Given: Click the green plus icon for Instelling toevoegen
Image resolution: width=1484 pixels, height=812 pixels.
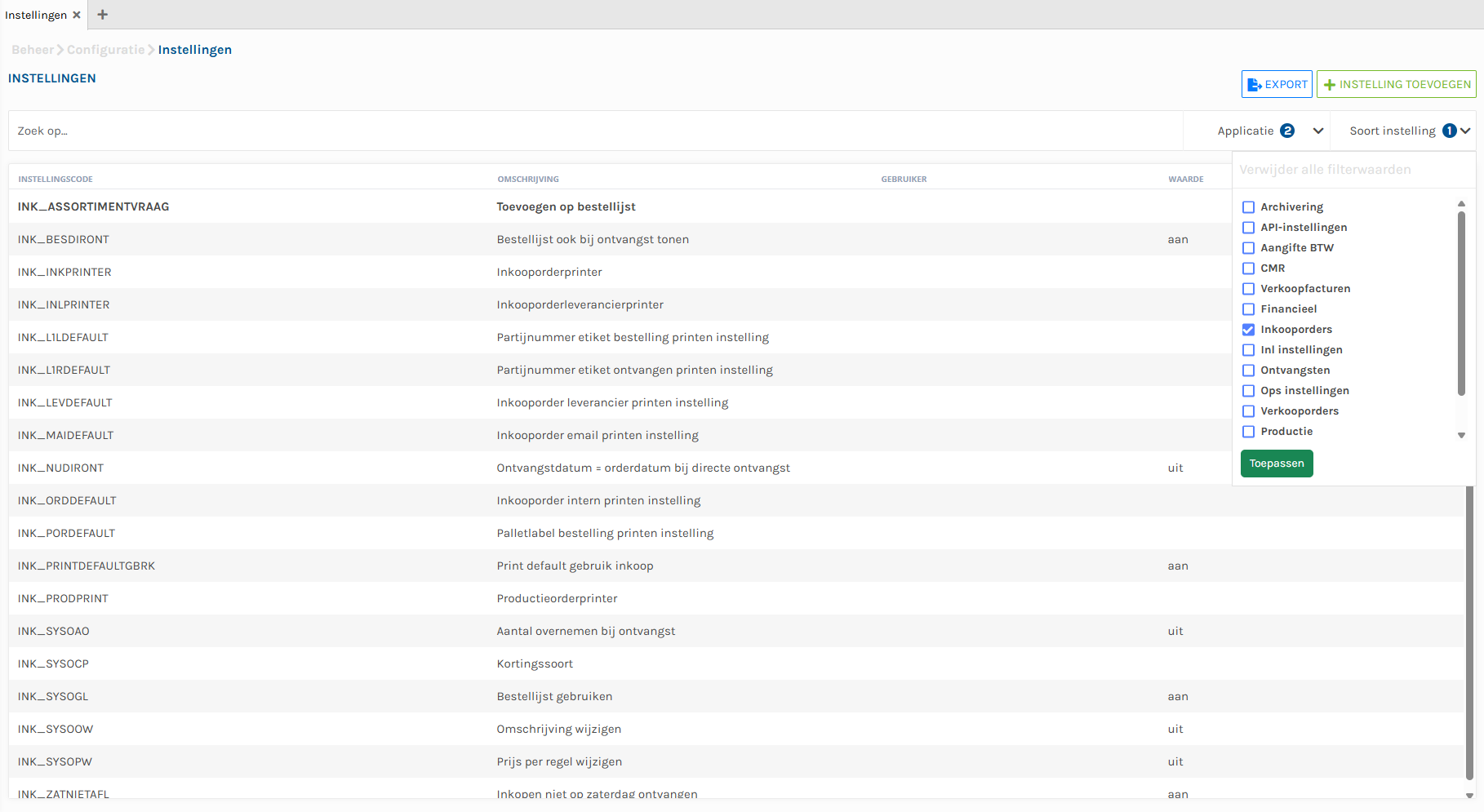Looking at the screenshot, I should click(x=1329, y=85).
